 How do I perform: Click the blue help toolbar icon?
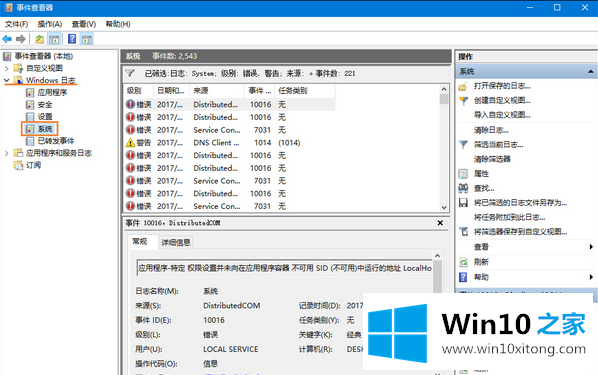(72, 39)
